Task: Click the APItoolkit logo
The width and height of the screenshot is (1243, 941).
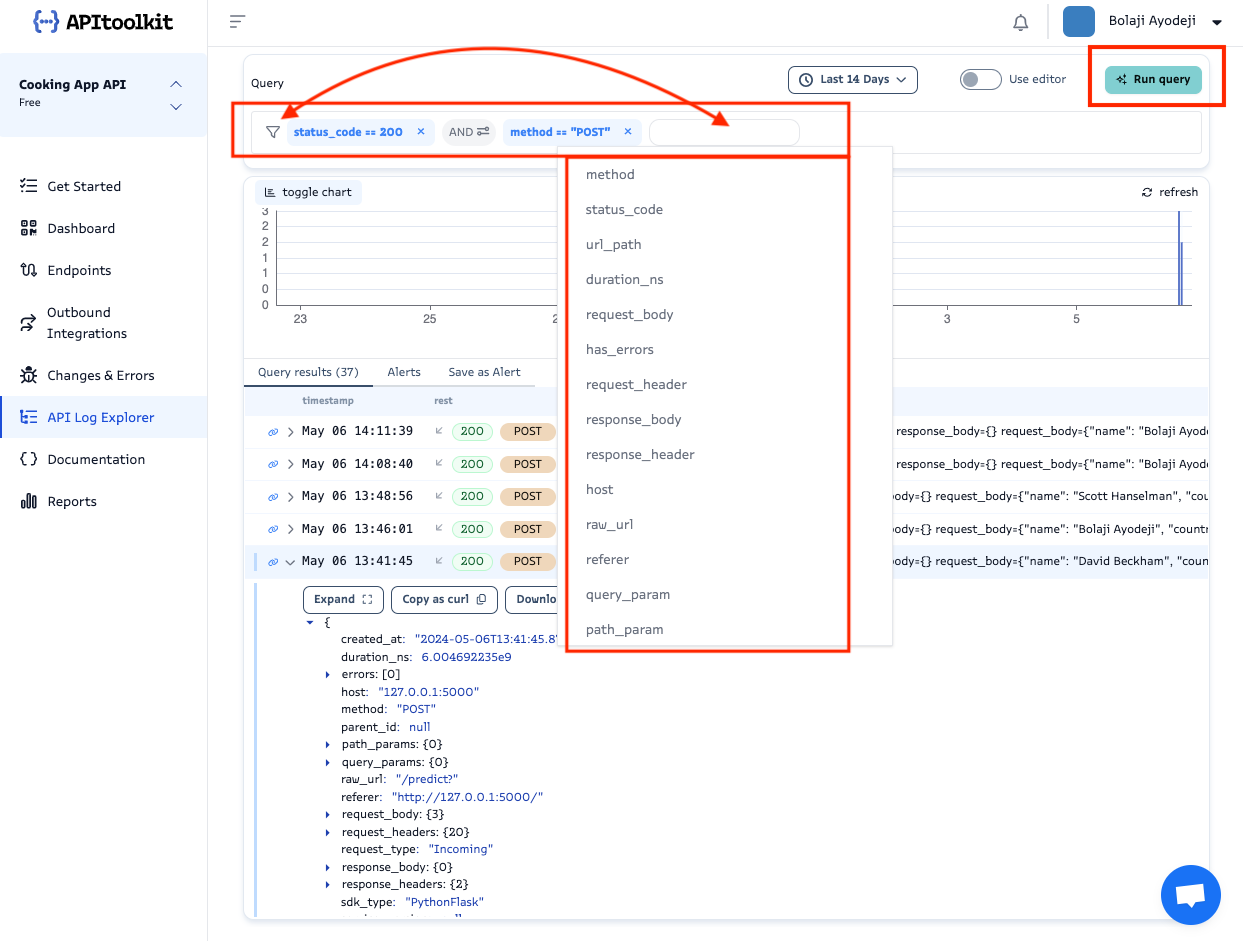Action: [103, 21]
